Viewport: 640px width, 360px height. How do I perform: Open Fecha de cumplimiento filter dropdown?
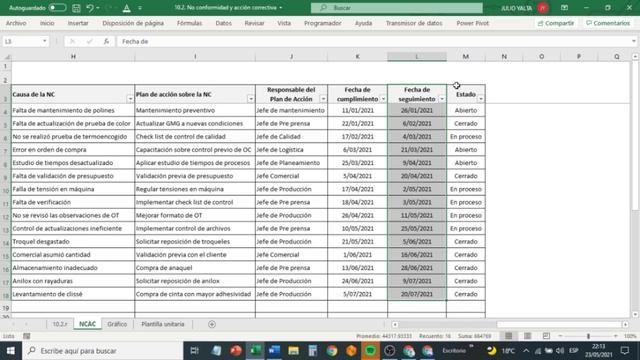[x=383, y=99]
